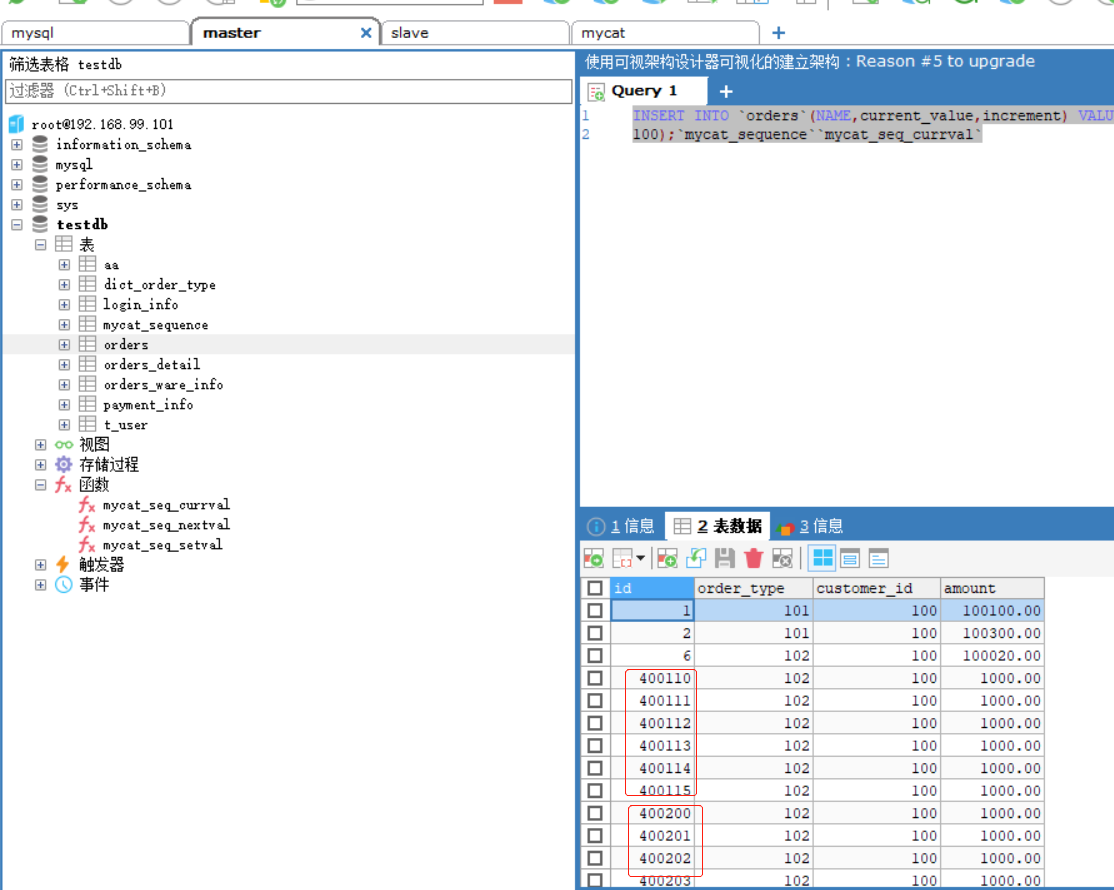The height and width of the screenshot is (890, 1114).
Task: Click the duplicate current row icon
Action: [x=696, y=559]
